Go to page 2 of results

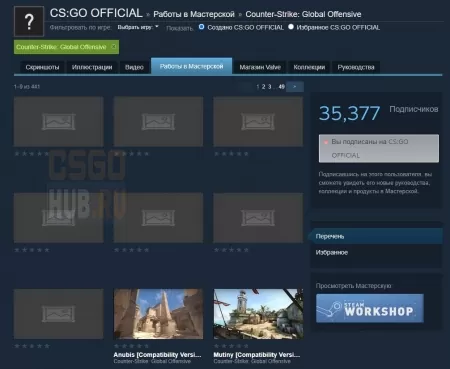(263, 87)
